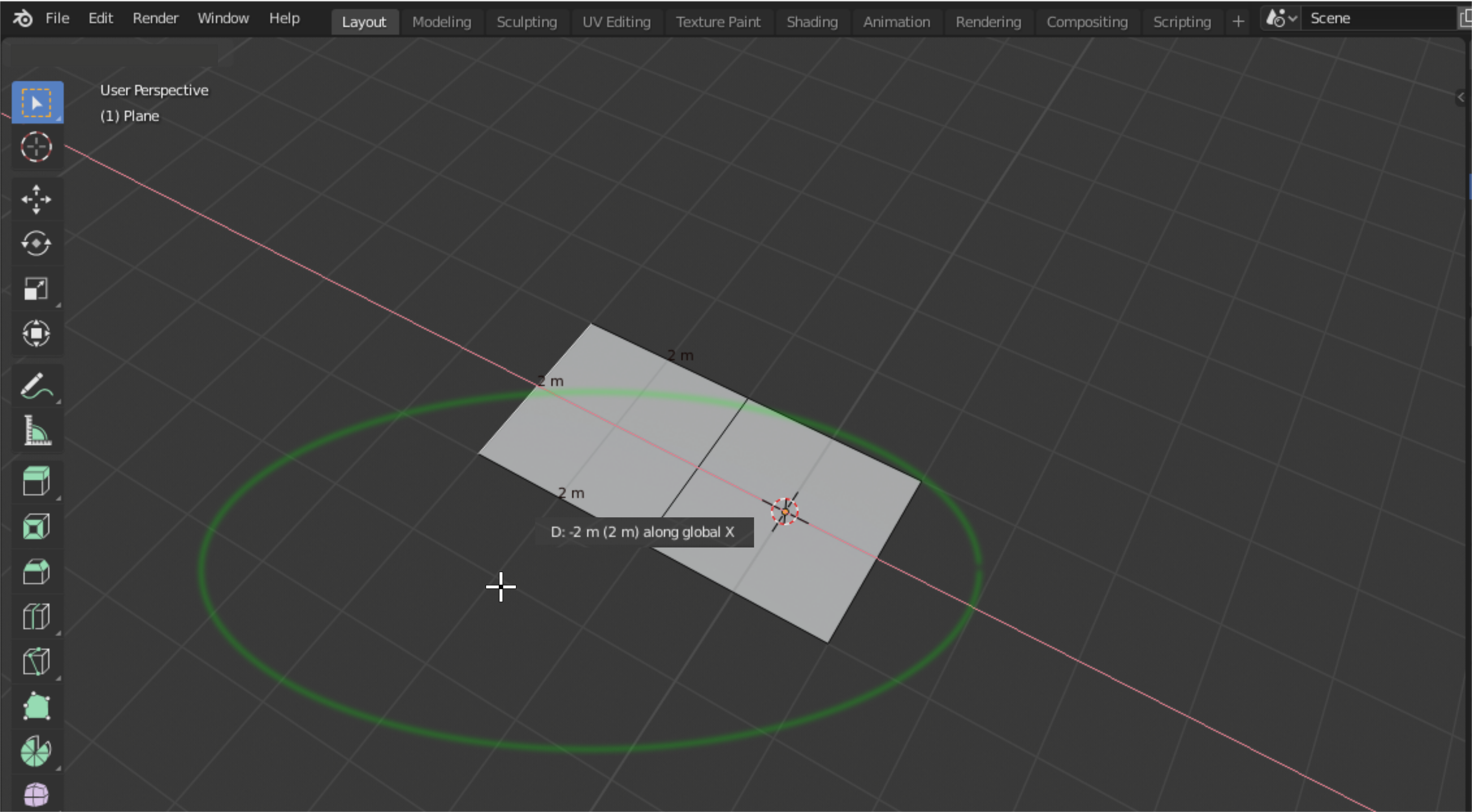The image size is (1472, 812).
Task: Select the Loop Cut tool
Action: tap(37, 617)
